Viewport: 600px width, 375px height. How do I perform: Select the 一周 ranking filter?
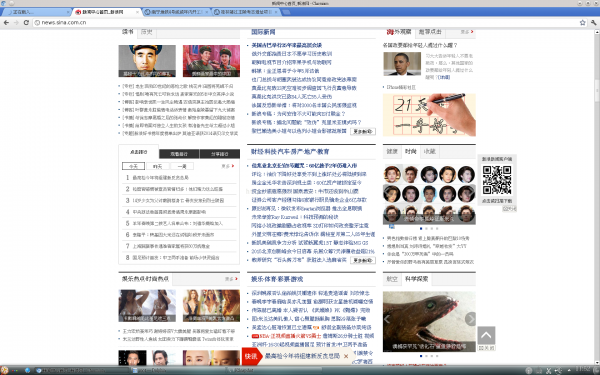click(182, 166)
